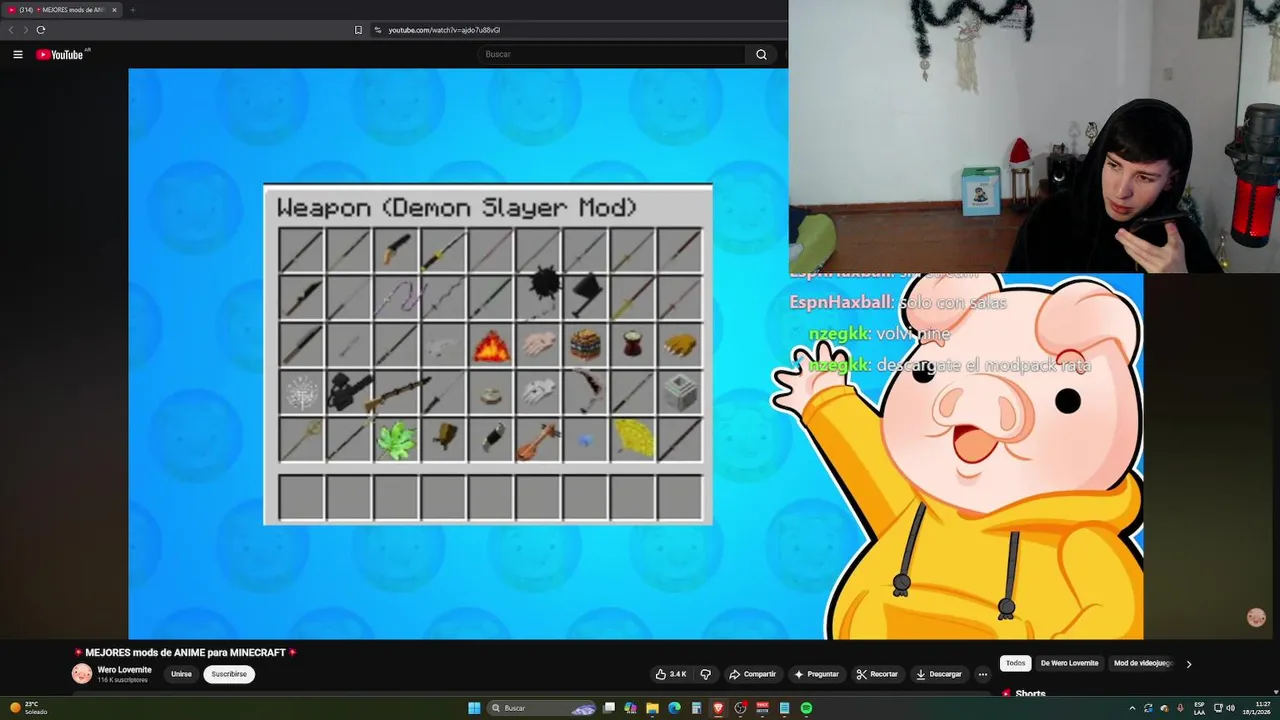Viewport: 1280px width, 720px height.
Task: Go back with the browser back arrow
Action: pos(11,30)
